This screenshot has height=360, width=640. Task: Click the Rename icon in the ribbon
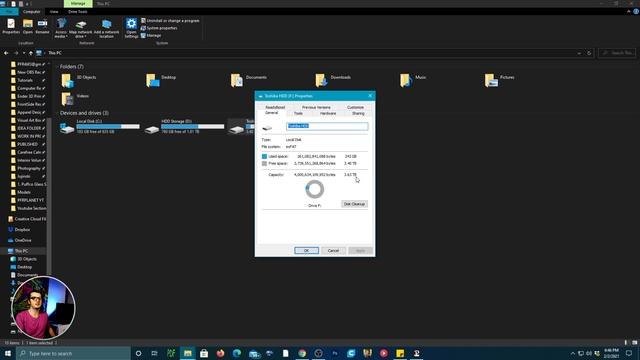tap(42, 27)
